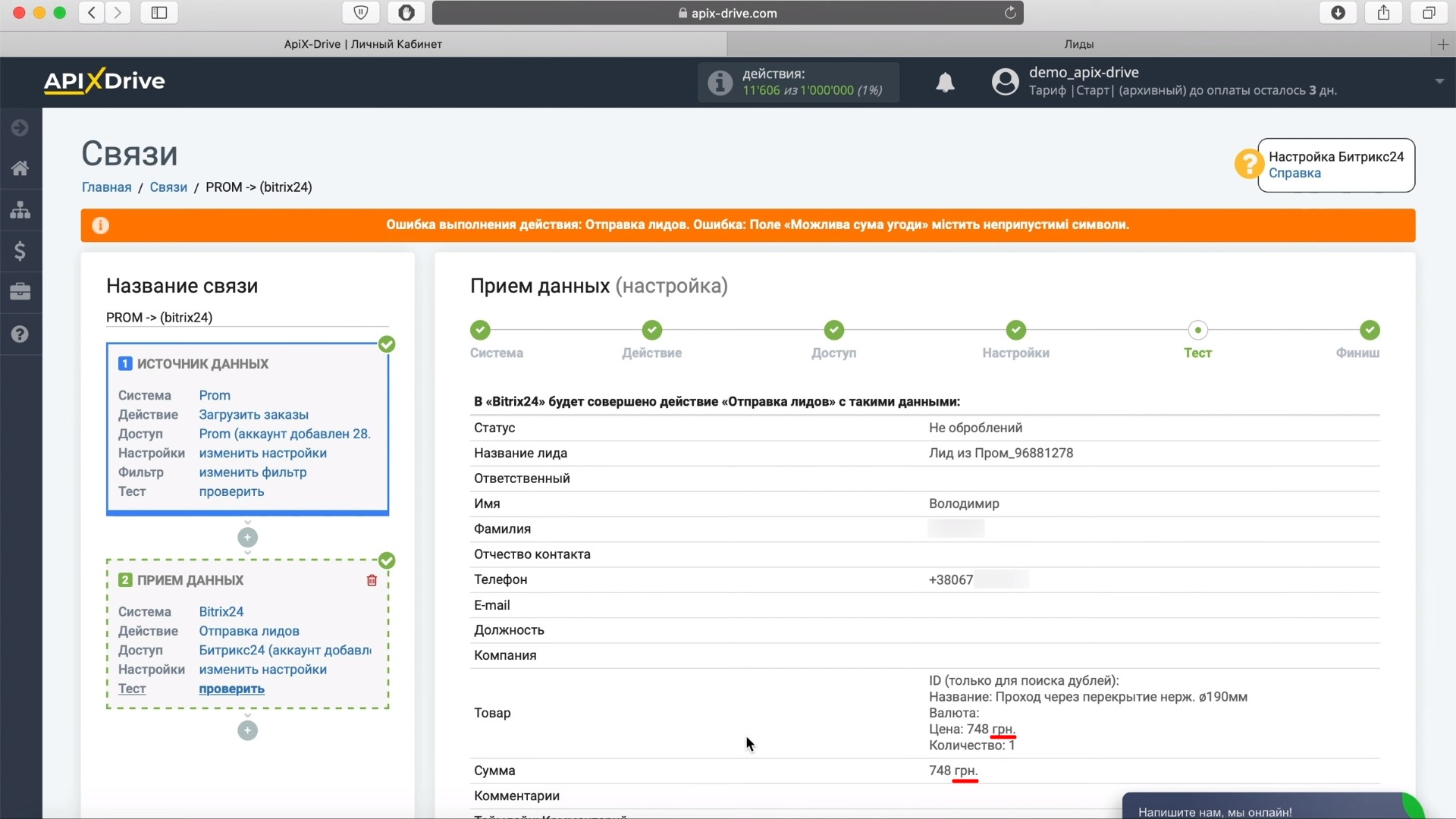Open connections sitemap sidebar icon
Viewport: 1456px width, 819px height.
(20, 210)
